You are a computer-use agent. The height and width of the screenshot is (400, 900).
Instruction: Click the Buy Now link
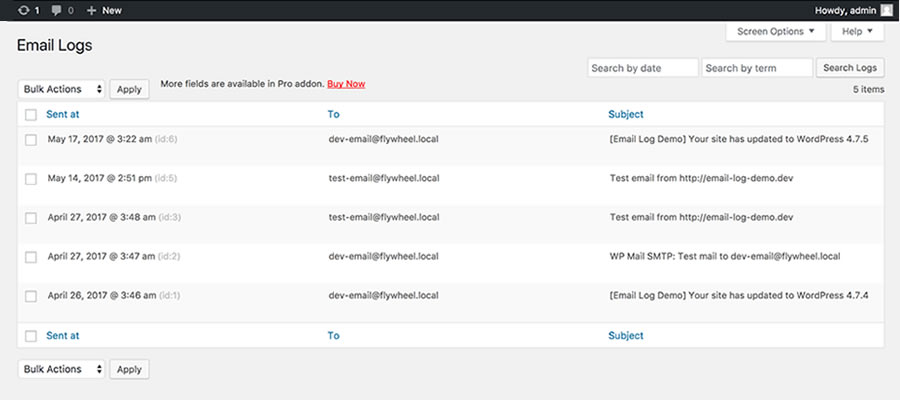coord(346,84)
